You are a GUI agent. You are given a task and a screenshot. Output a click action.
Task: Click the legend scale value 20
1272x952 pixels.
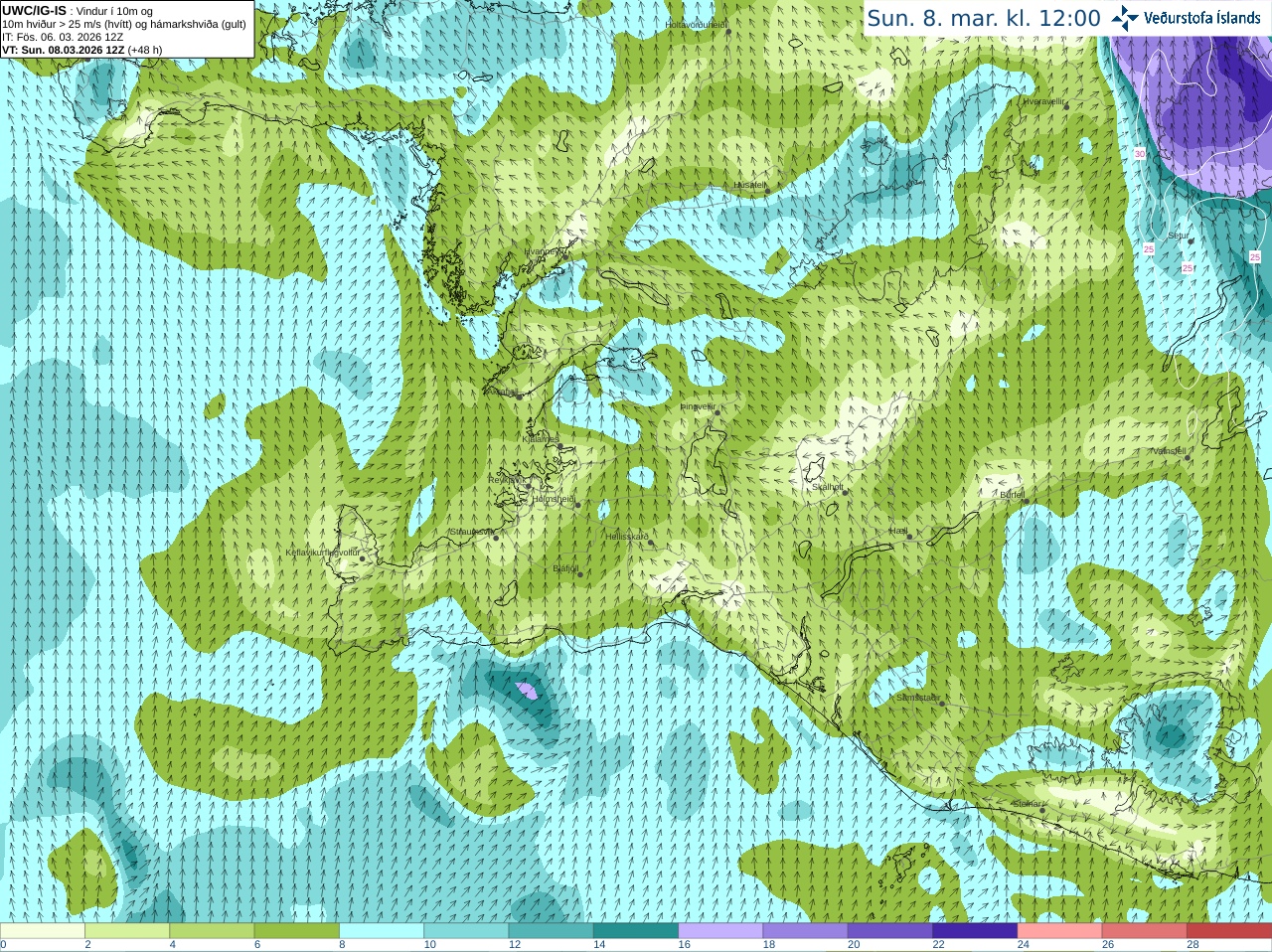click(854, 945)
